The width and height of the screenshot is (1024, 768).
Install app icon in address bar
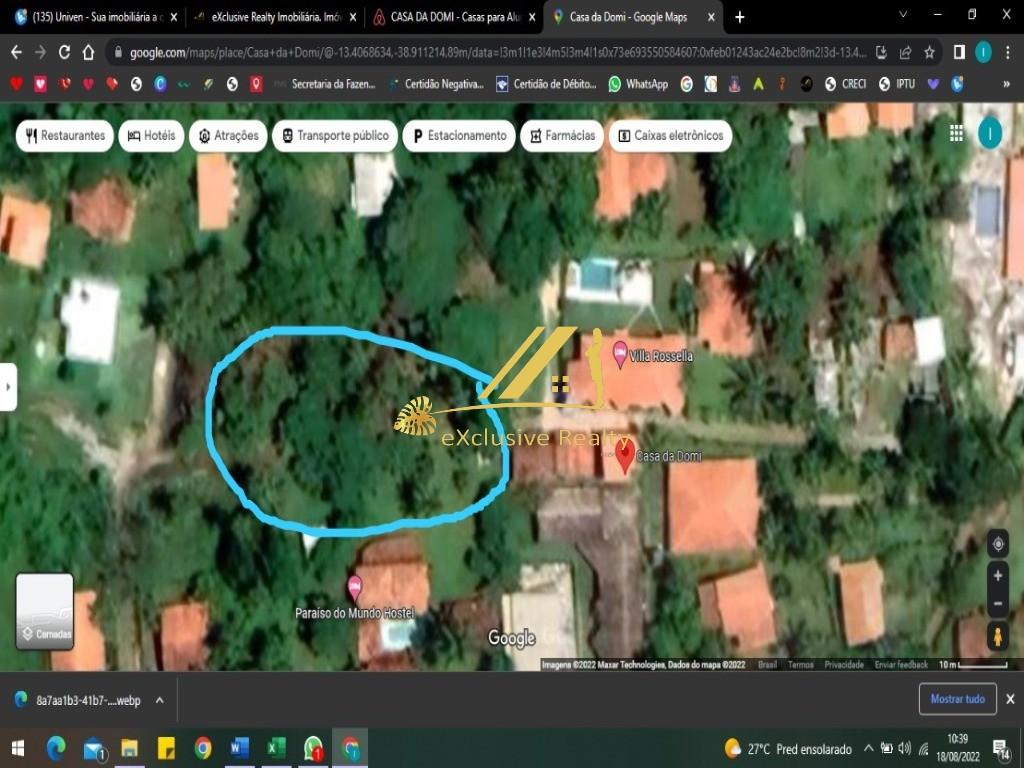[881, 53]
